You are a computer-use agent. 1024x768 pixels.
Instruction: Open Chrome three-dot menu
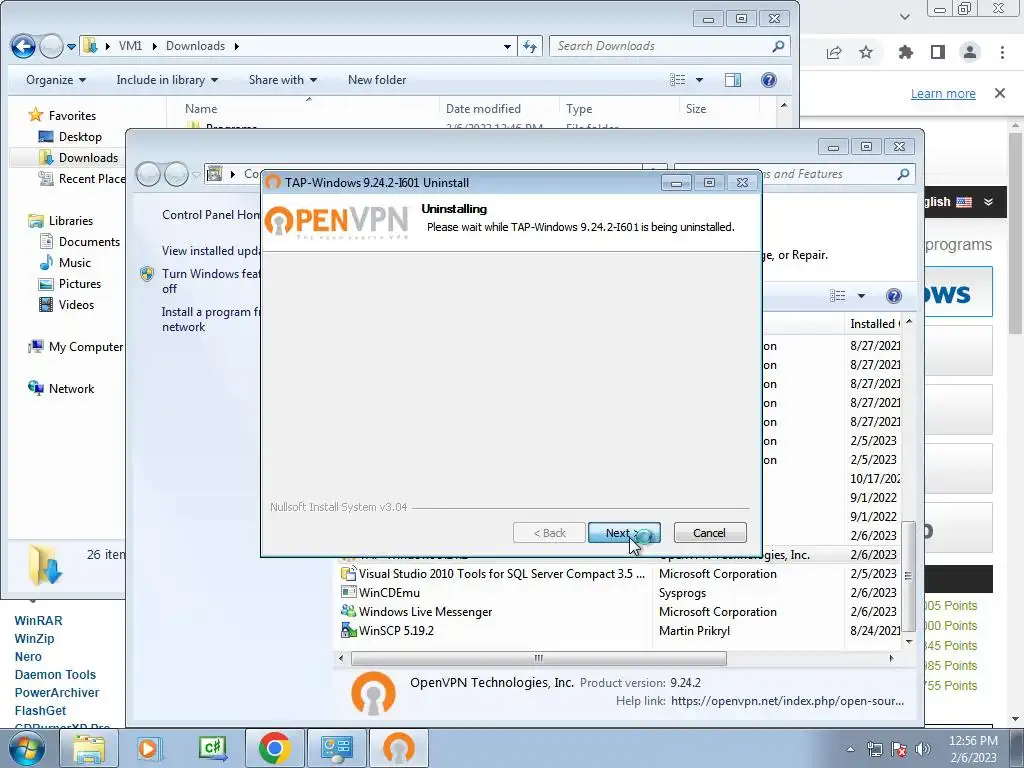pyautogui.click(x=1002, y=52)
